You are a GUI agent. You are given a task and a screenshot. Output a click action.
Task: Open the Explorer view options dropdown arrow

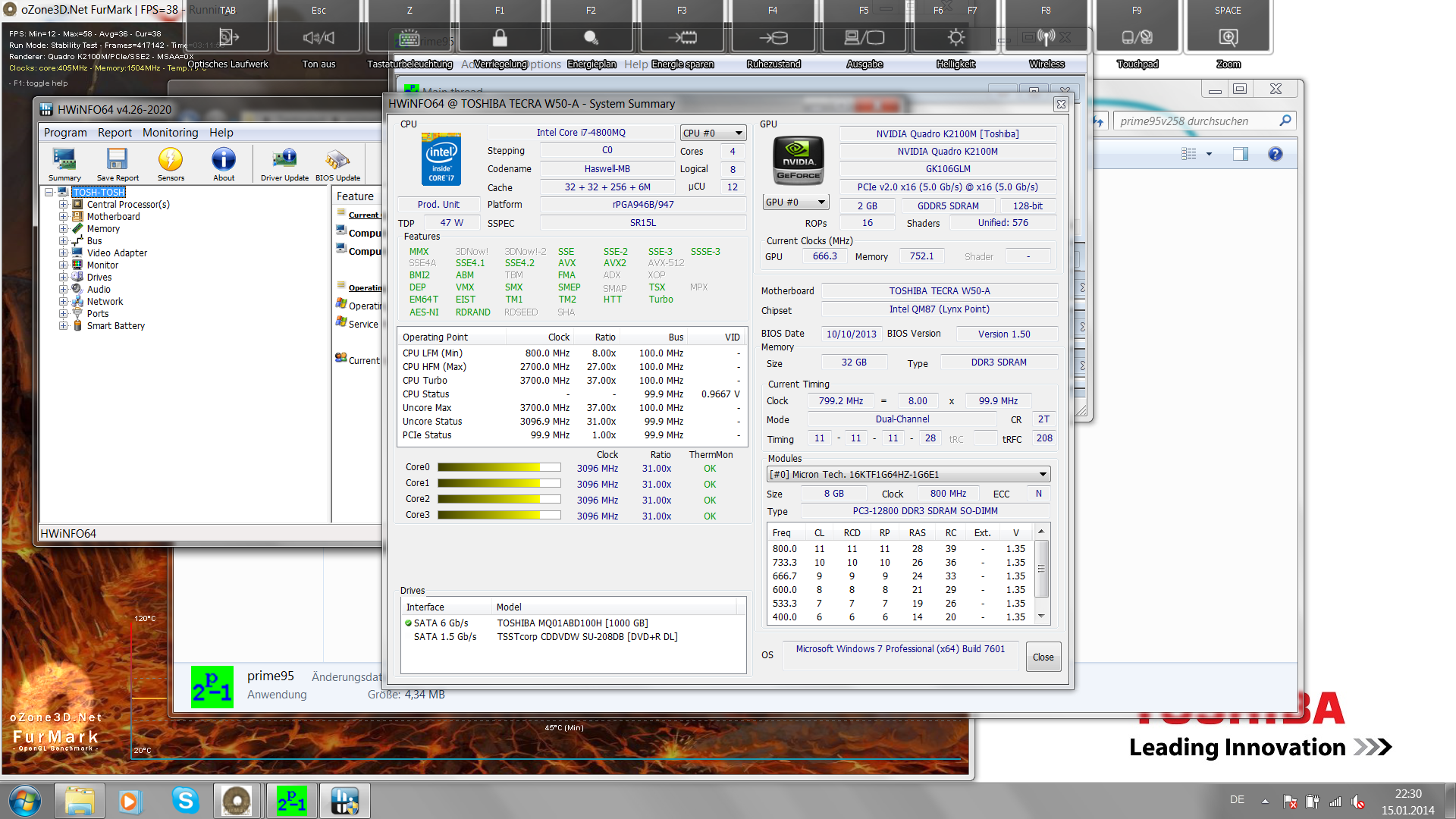pyautogui.click(x=1209, y=154)
